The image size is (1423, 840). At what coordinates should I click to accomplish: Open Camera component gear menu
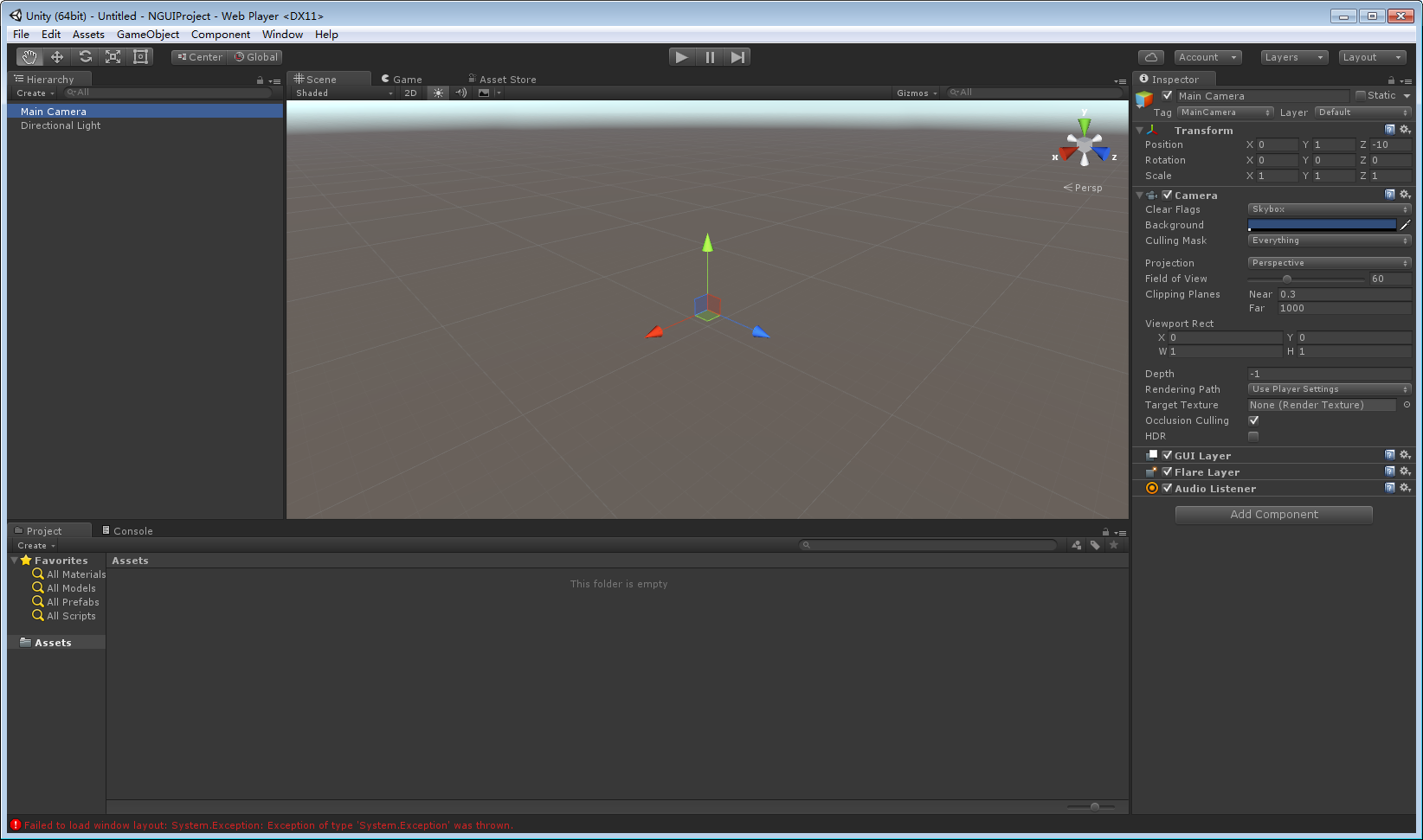[1405, 195]
